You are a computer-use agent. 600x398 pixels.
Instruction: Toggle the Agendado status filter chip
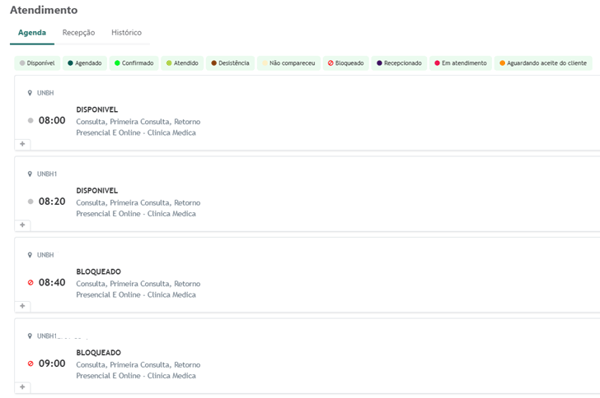[85, 63]
